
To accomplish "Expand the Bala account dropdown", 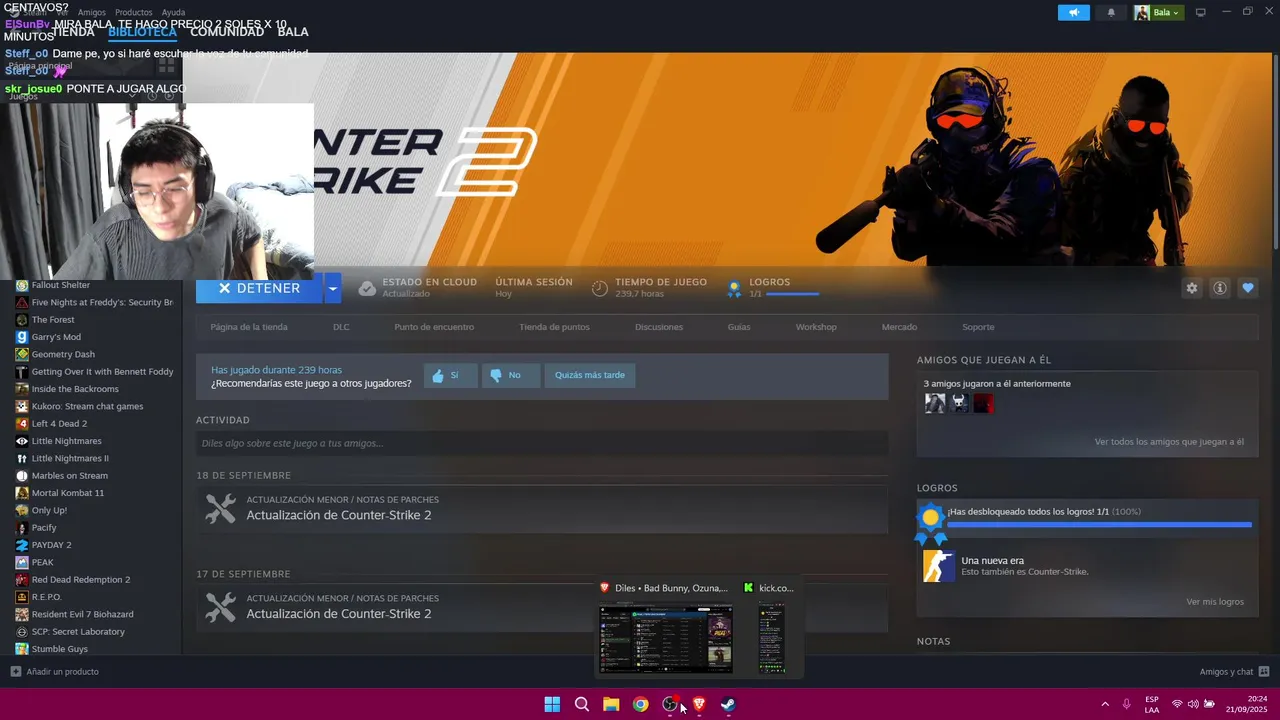I will tap(1158, 13).
